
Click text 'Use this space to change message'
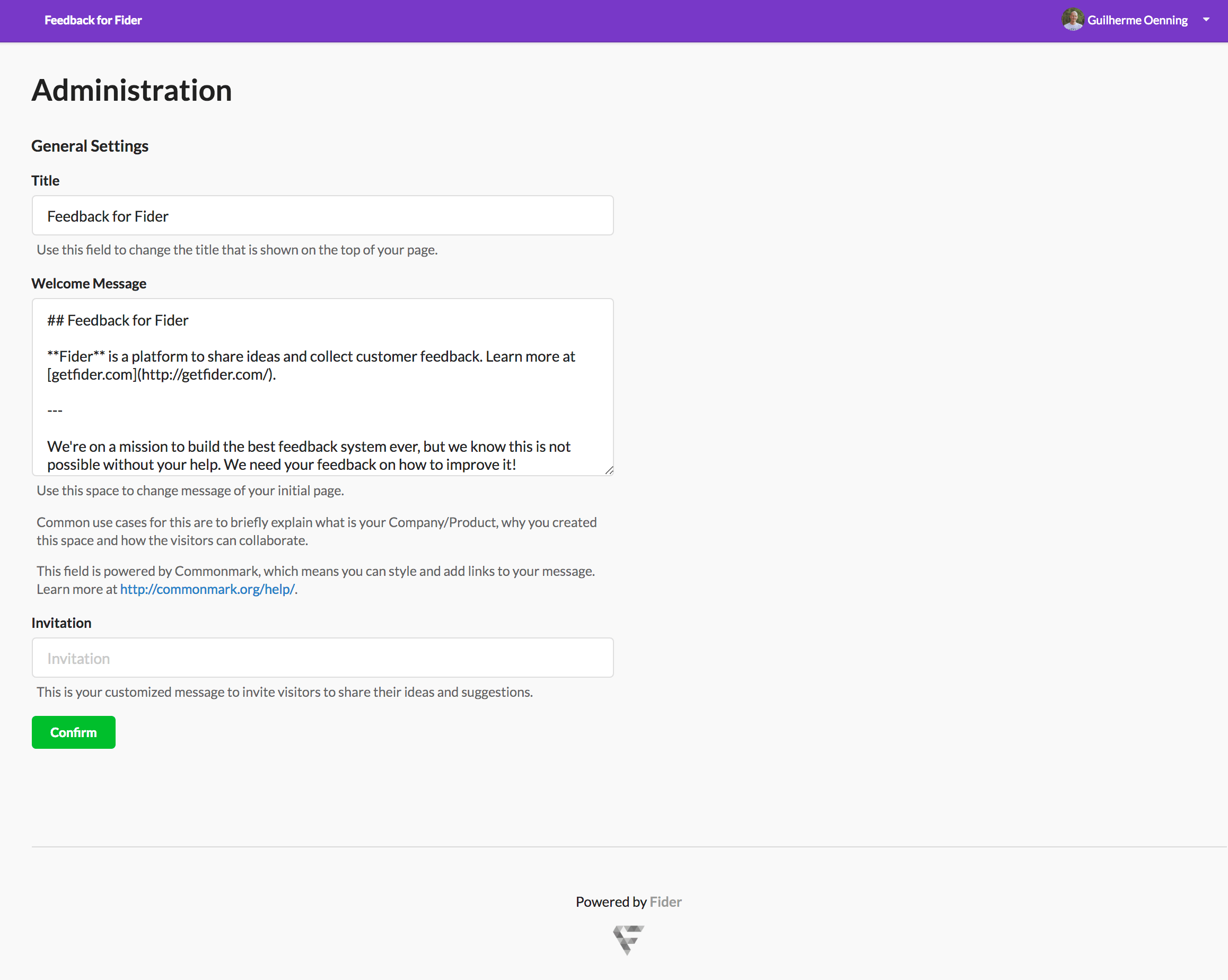190,491
